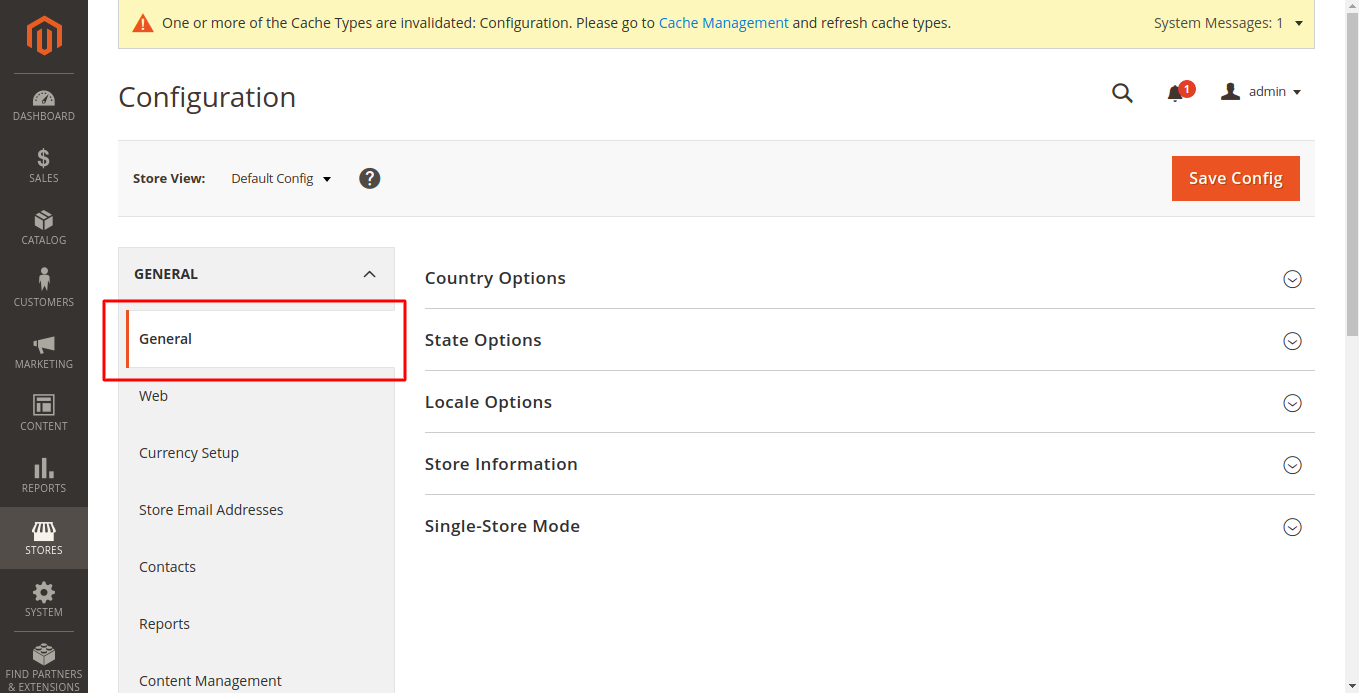1359x693 pixels.
Task: Select the General configuration tab
Action: 260,339
